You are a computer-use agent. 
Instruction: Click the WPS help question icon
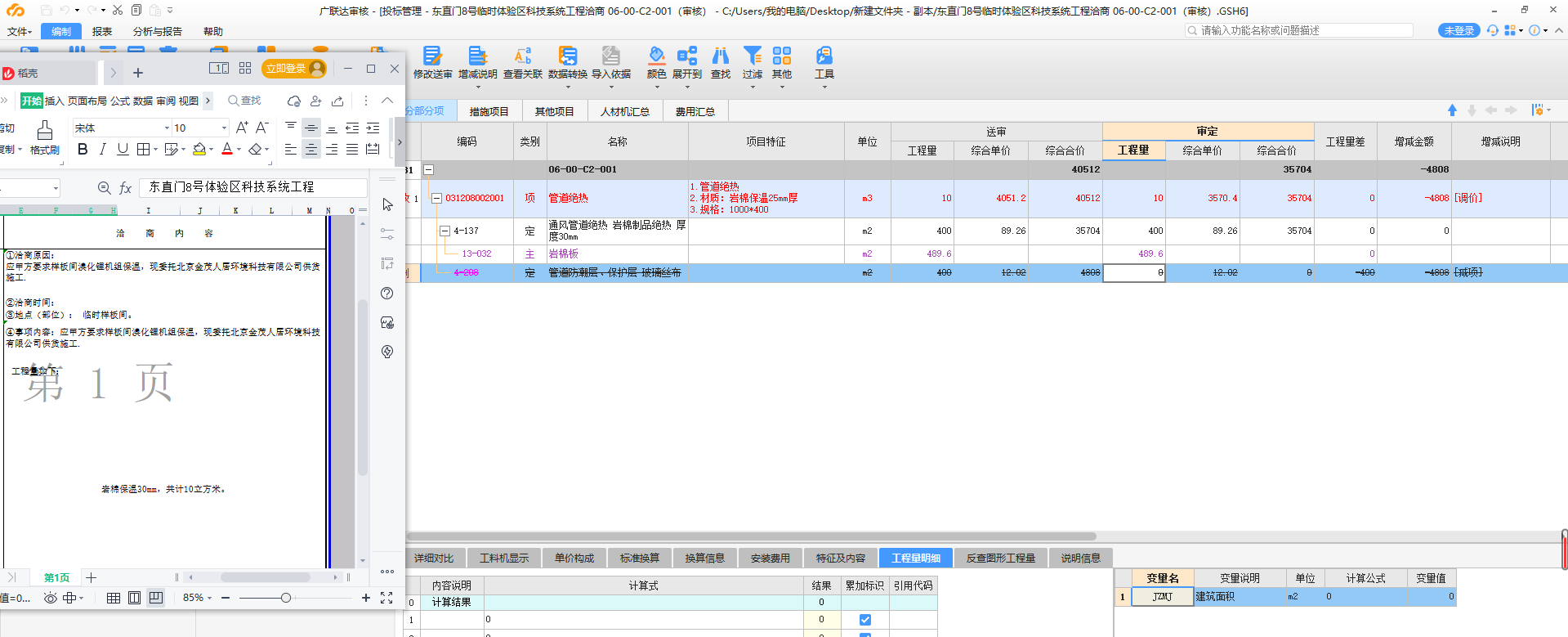tap(387, 294)
